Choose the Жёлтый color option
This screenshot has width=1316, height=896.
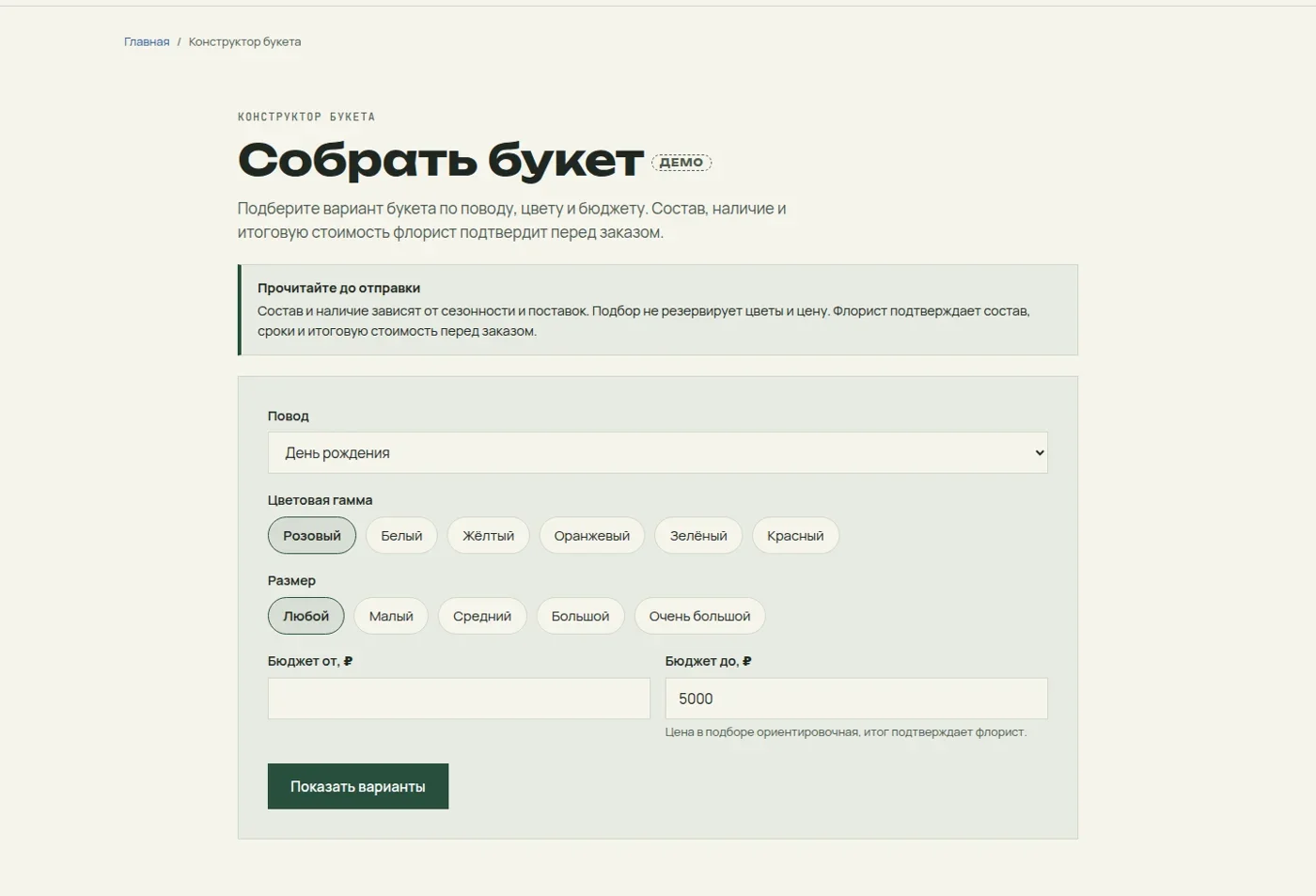(488, 536)
